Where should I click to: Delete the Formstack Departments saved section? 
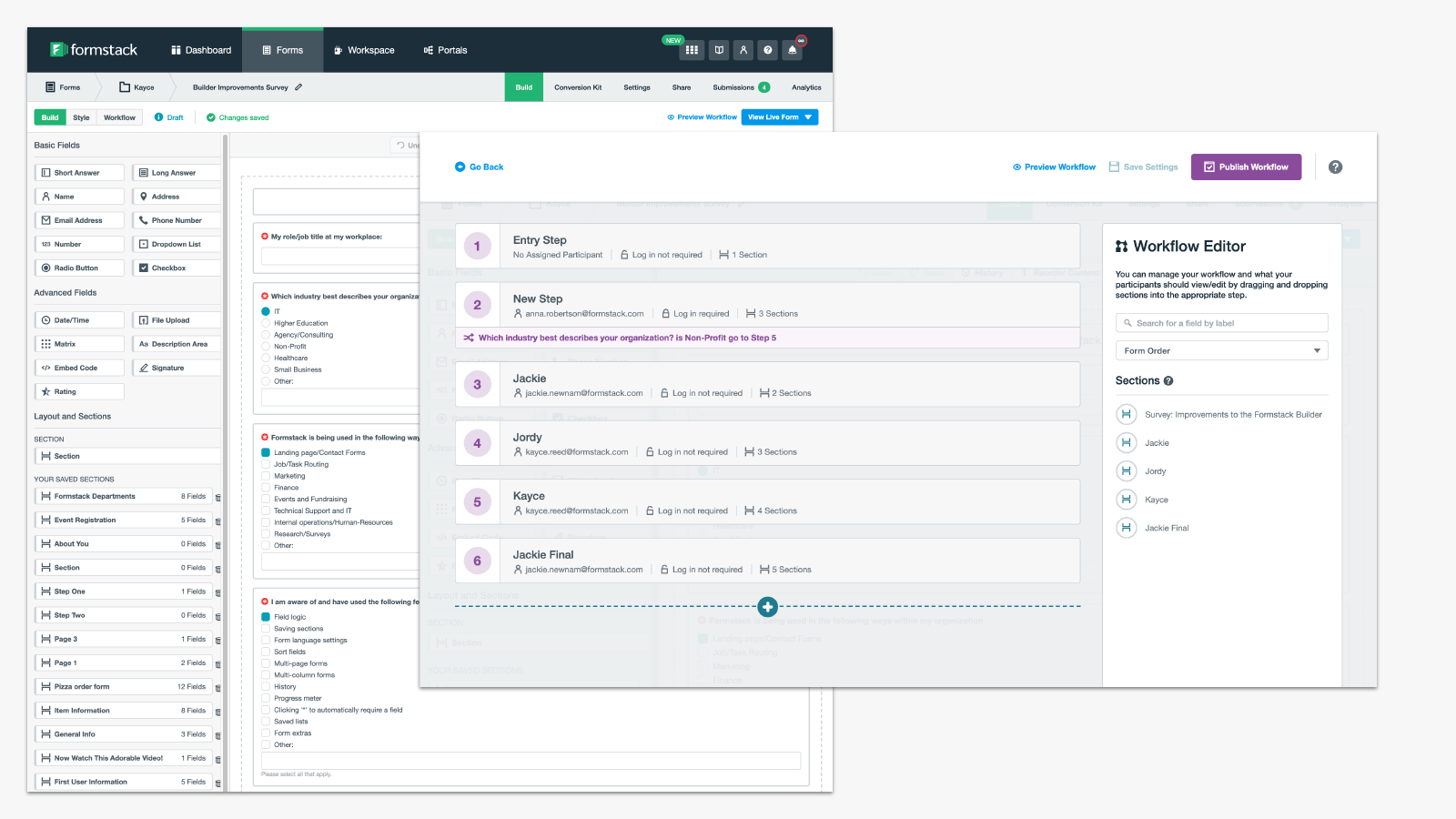pyautogui.click(x=217, y=497)
